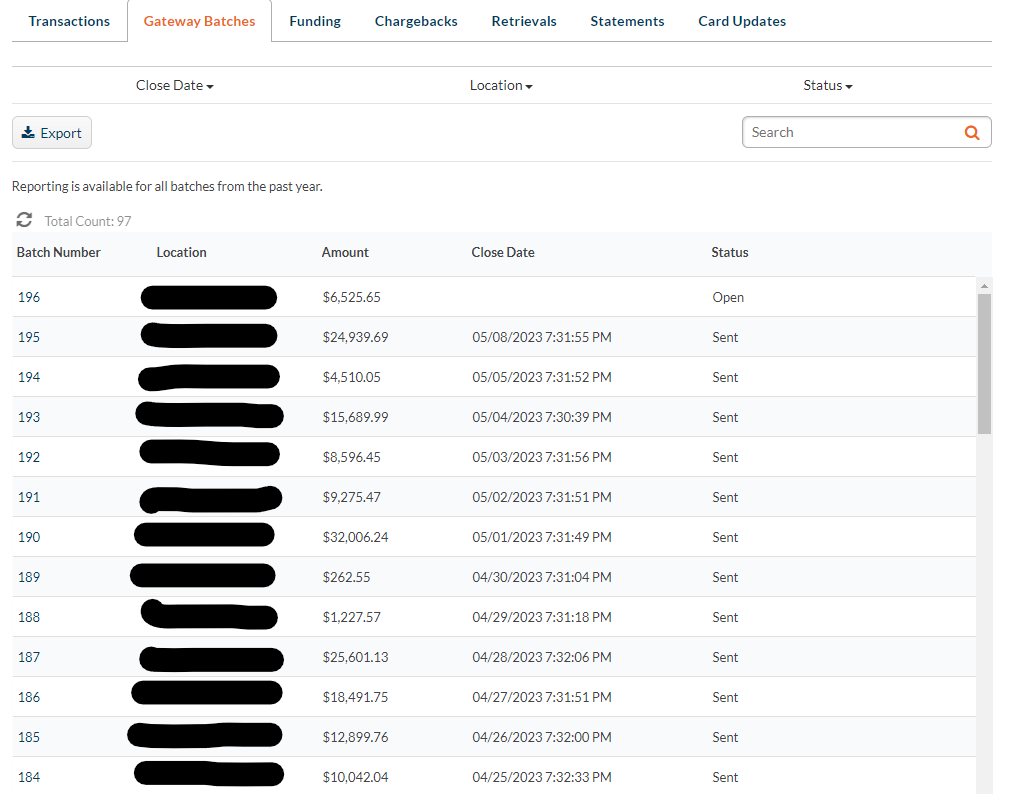Image resolution: width=1025 pixels, height=794 pixels.
Task: Click the amount $8,596.45
Action: pos(352,457)
